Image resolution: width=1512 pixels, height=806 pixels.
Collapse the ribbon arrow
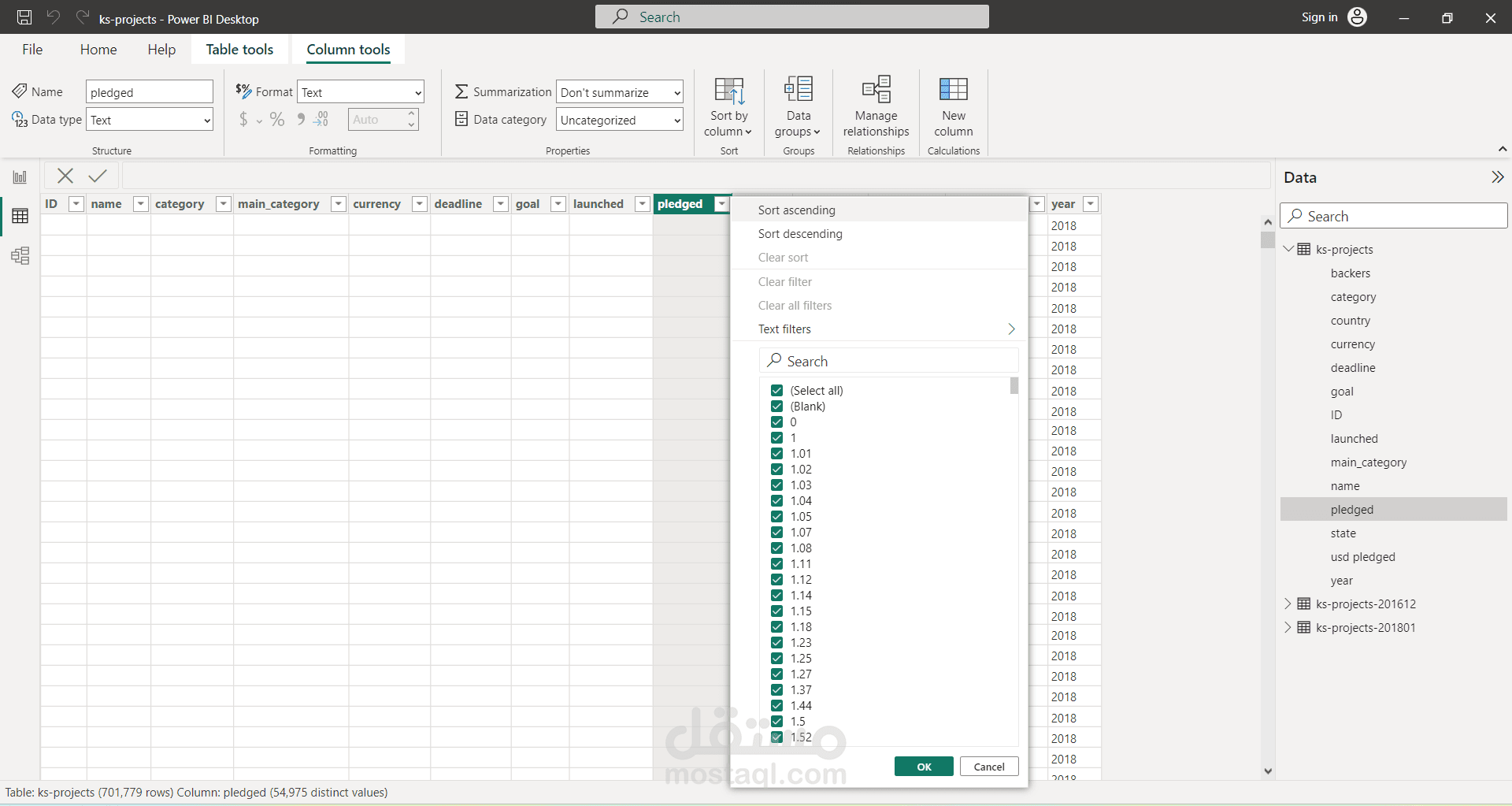point(1502,149)
